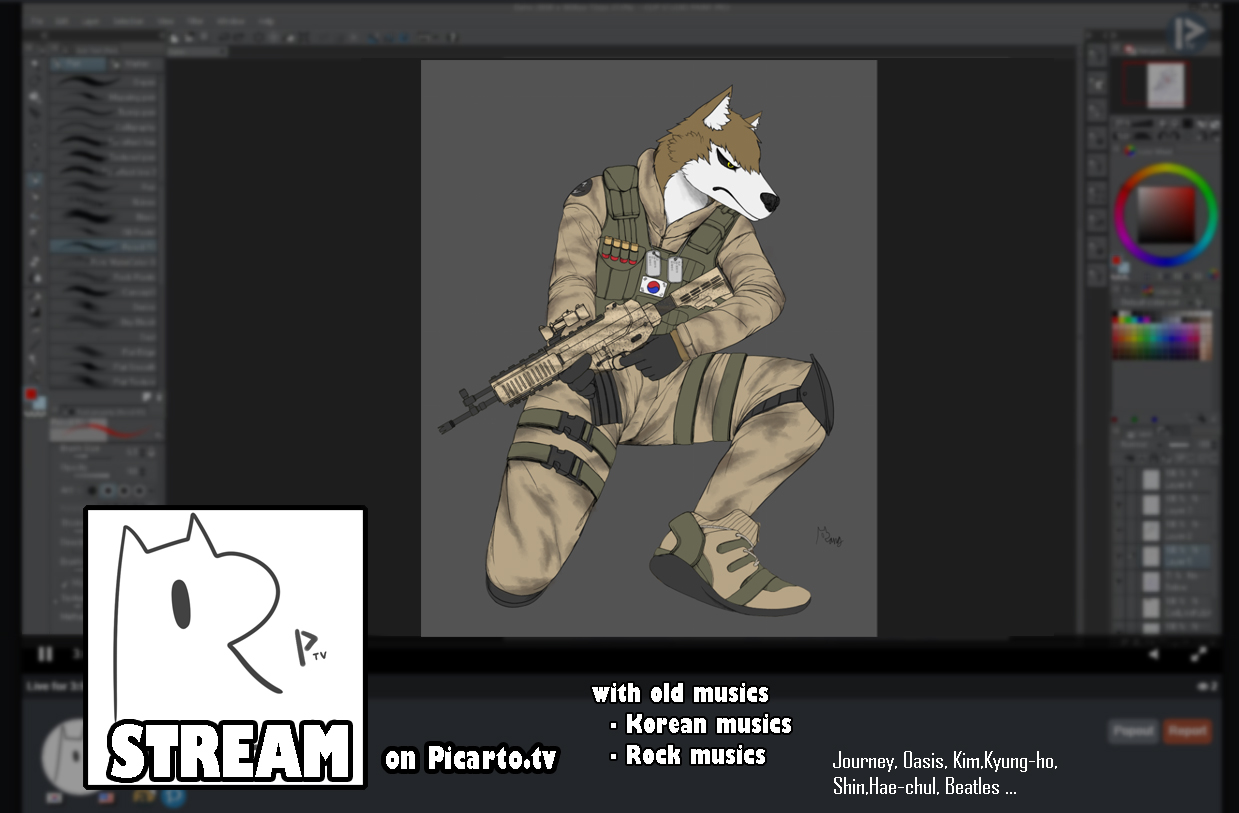Open the stream player in fullscreen
Viewport: 1239px width, 813px height.
1198,655
